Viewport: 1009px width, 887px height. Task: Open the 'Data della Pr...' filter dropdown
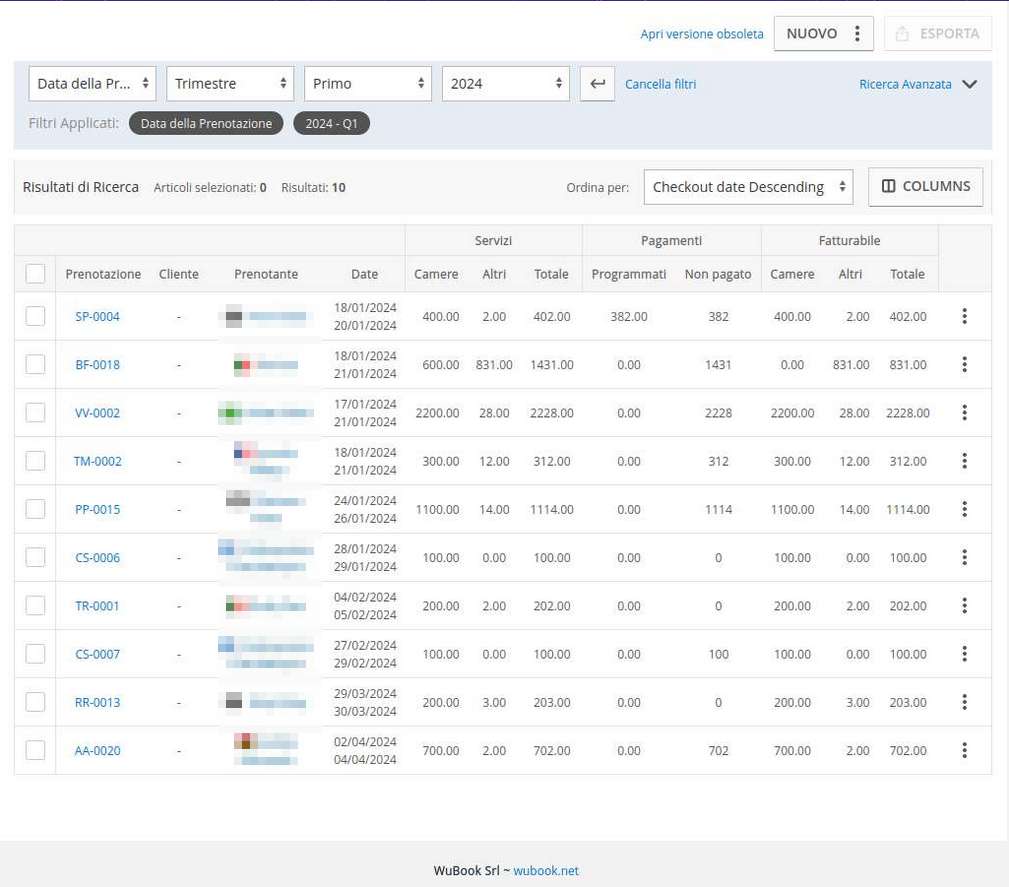click(x=92, y=84)
